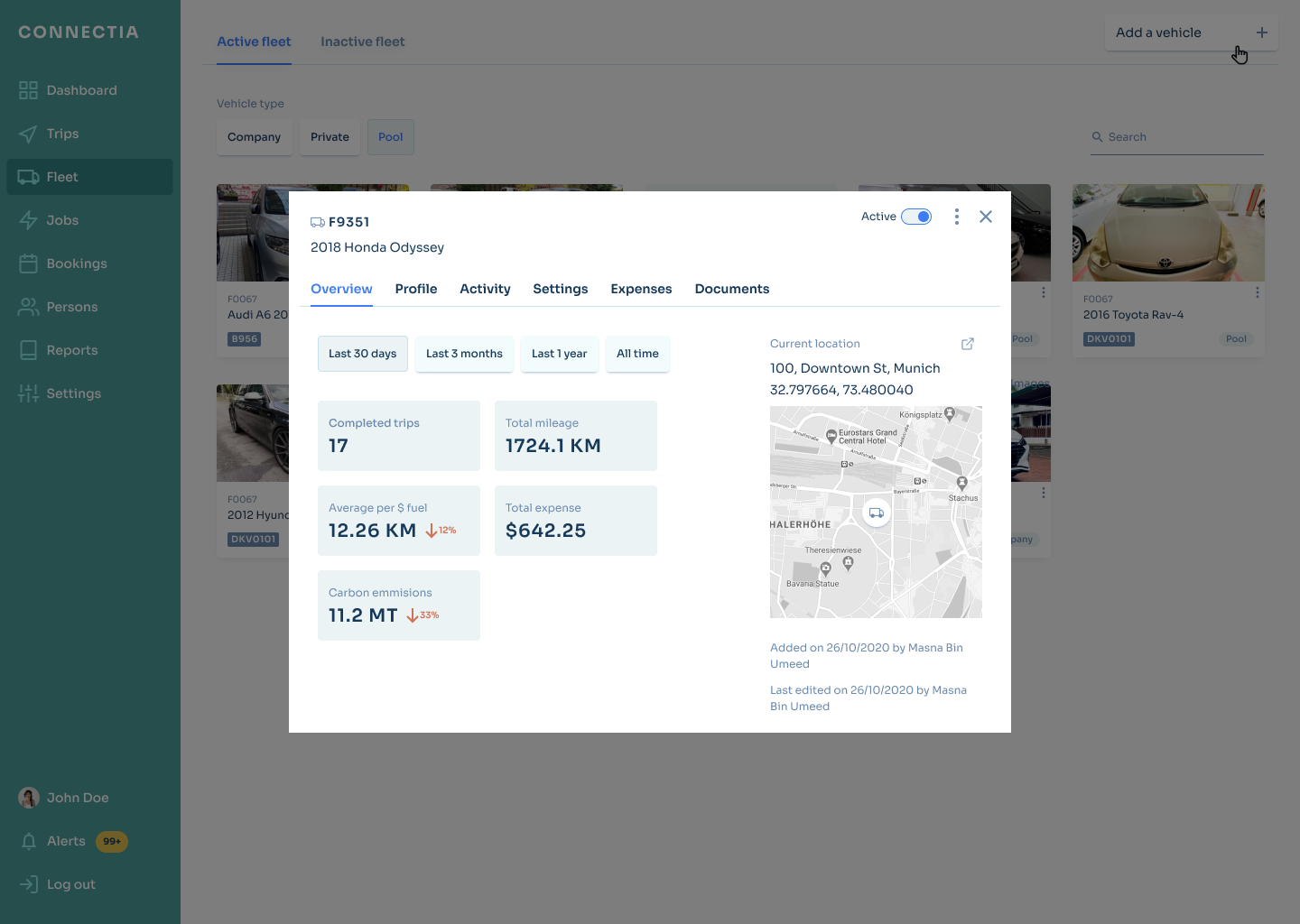Switch to the Overview tab
Image resolution: width=1300 pixels, height=924 pixels.
point(341,289)
